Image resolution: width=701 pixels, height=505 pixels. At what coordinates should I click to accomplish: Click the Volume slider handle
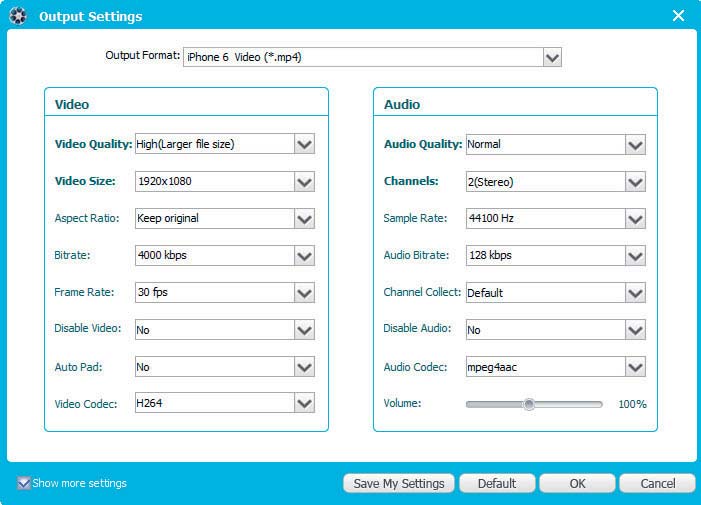tap(529, 404)
